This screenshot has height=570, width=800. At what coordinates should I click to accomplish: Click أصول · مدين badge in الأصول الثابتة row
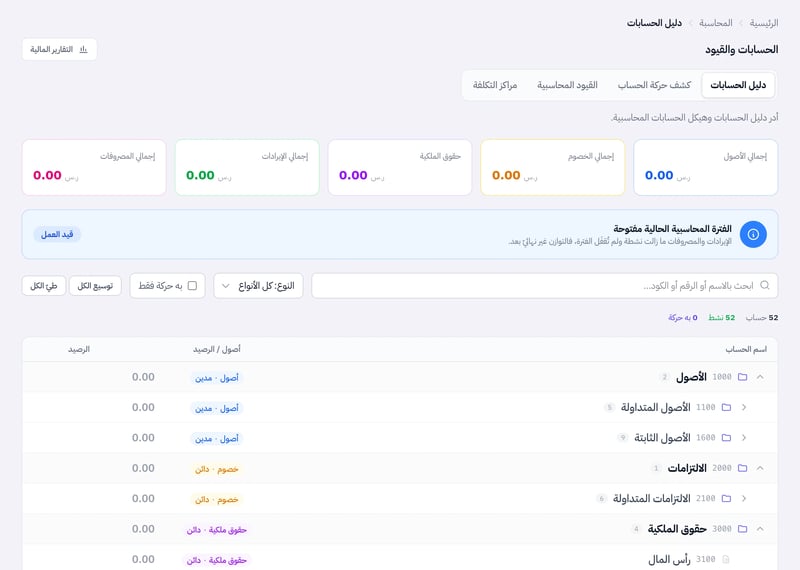(x=217, y=439)
